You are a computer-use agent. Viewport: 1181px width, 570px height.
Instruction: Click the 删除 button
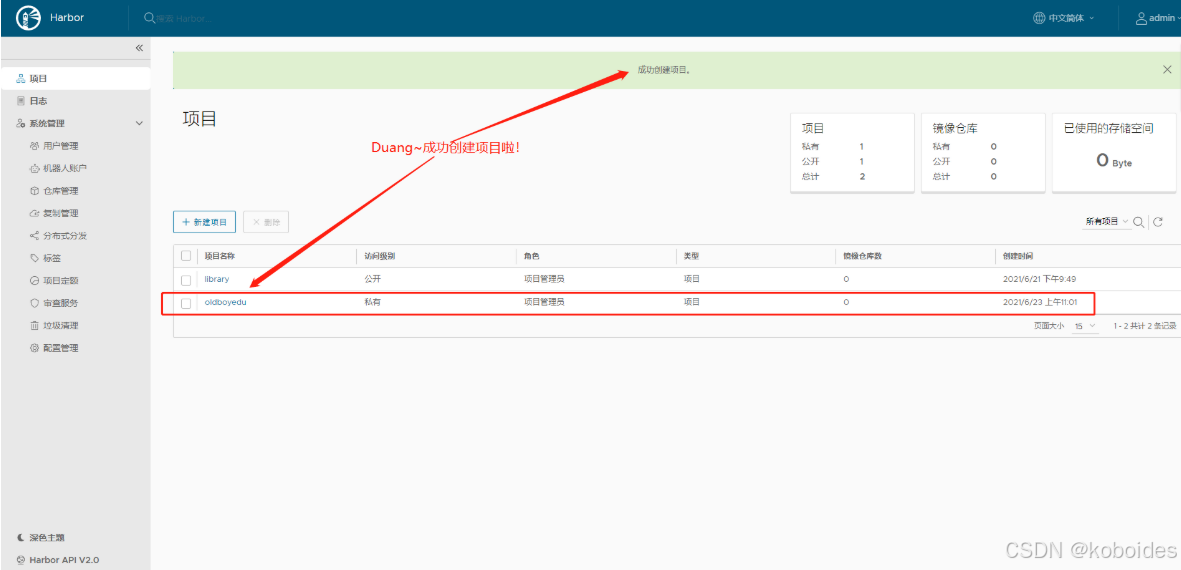[x=266, y=222]
